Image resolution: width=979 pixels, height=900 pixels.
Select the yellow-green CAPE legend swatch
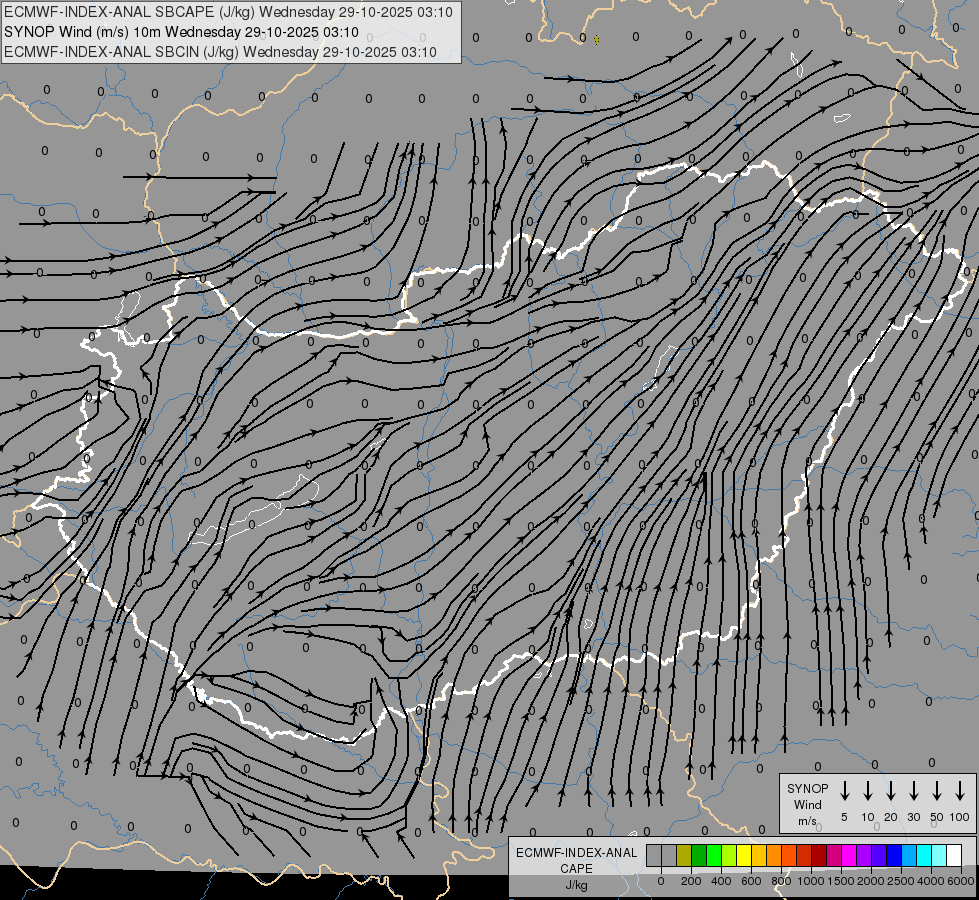729,855
